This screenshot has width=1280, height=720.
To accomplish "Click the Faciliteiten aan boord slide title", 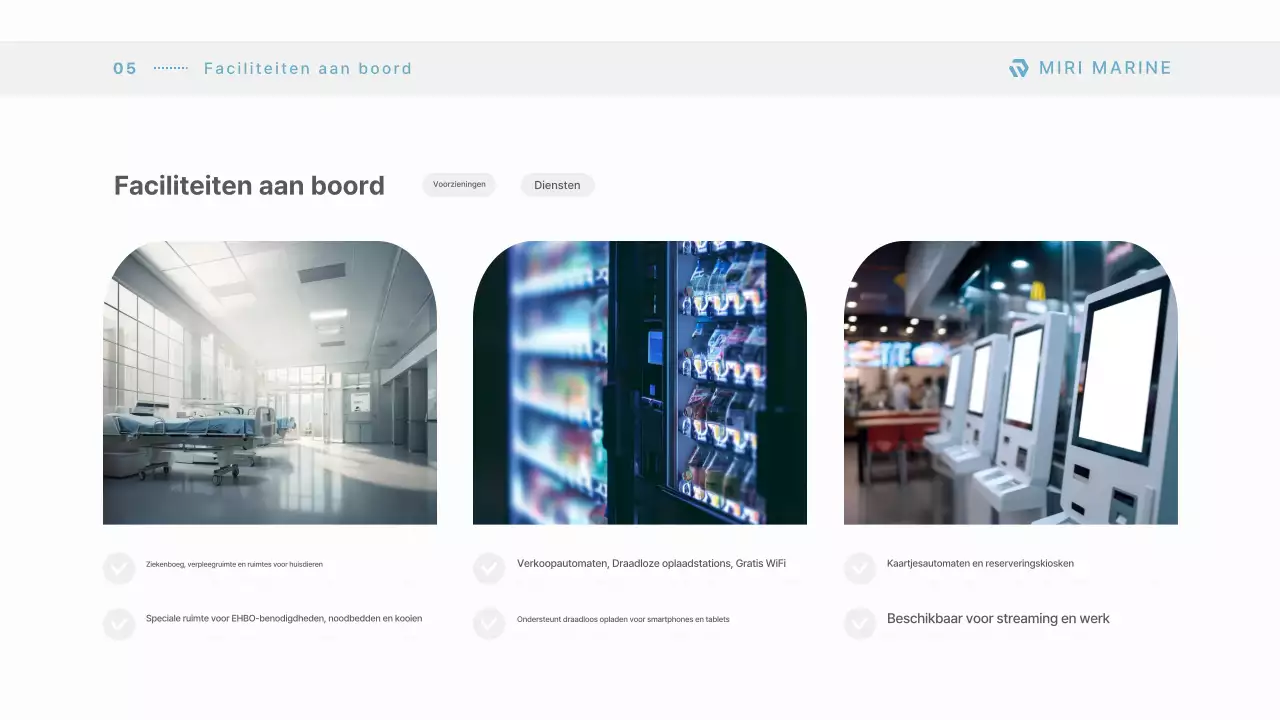I will 249,185.
